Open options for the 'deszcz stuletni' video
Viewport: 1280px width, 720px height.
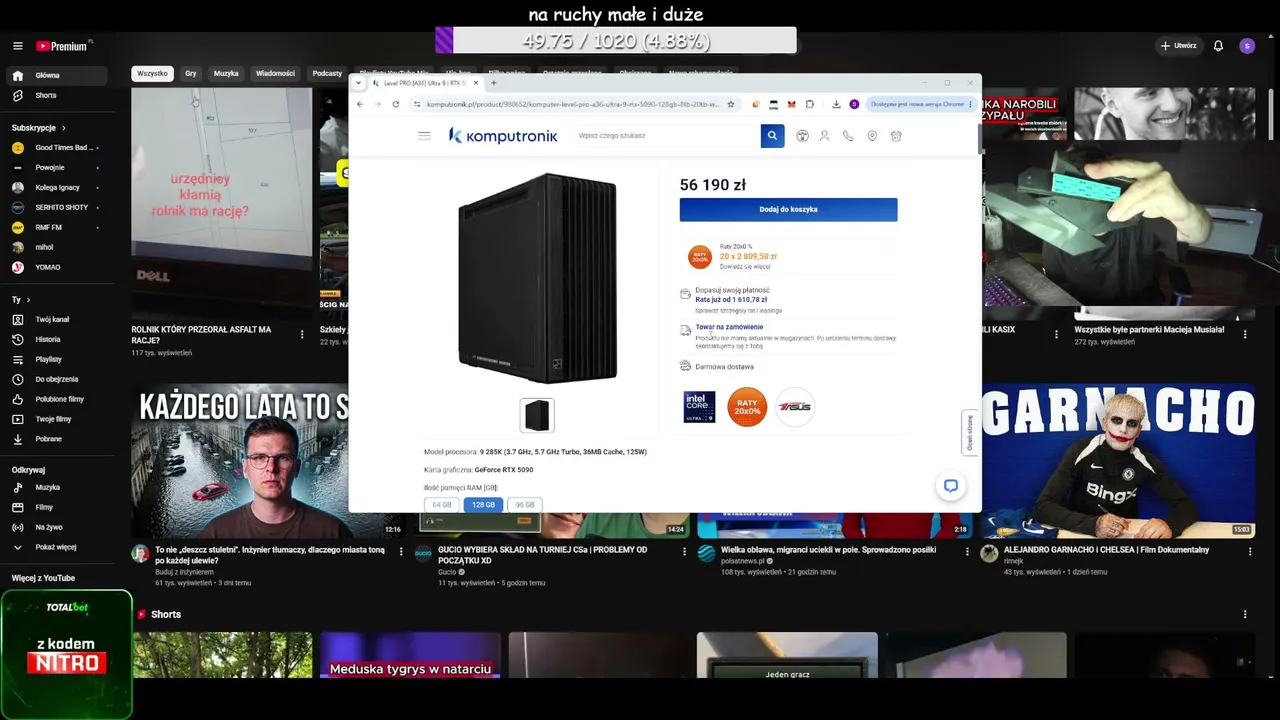[401, 551]
